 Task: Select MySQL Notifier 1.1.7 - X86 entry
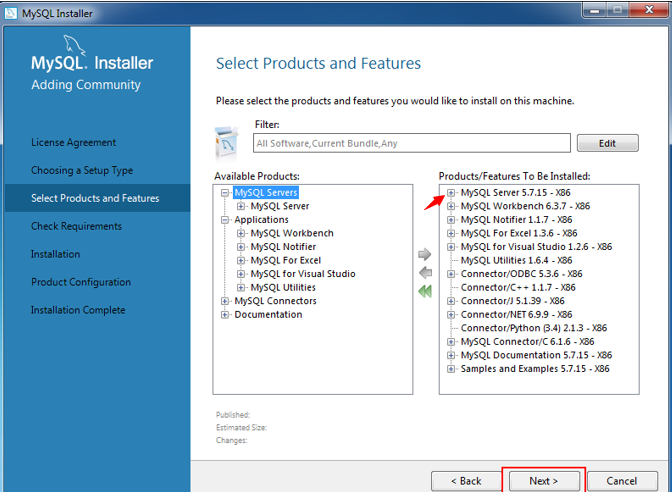(x=516, y=220)
